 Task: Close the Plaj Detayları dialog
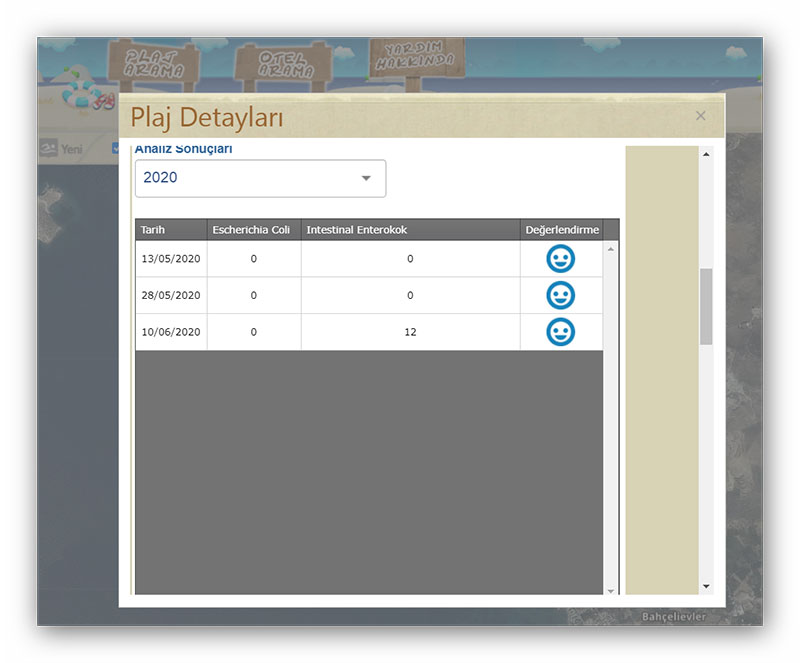[700, 116]
